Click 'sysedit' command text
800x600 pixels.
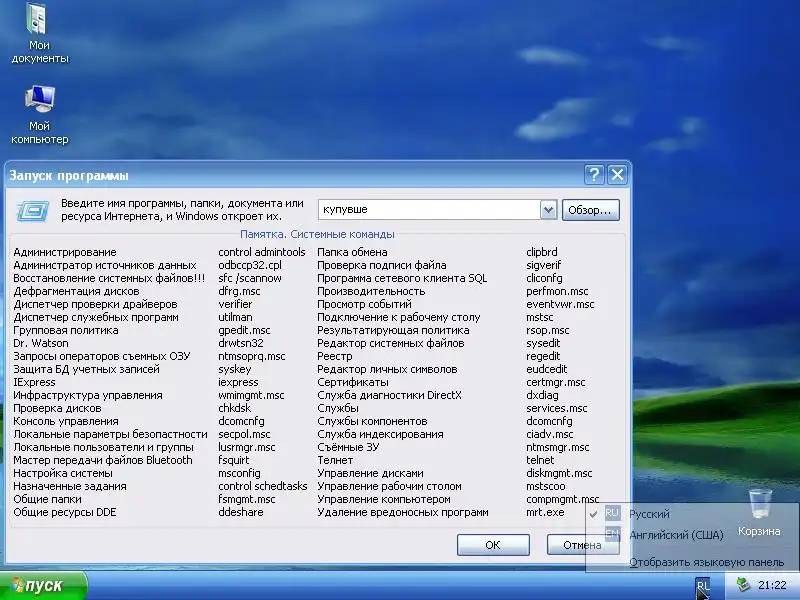click(543, 343)
